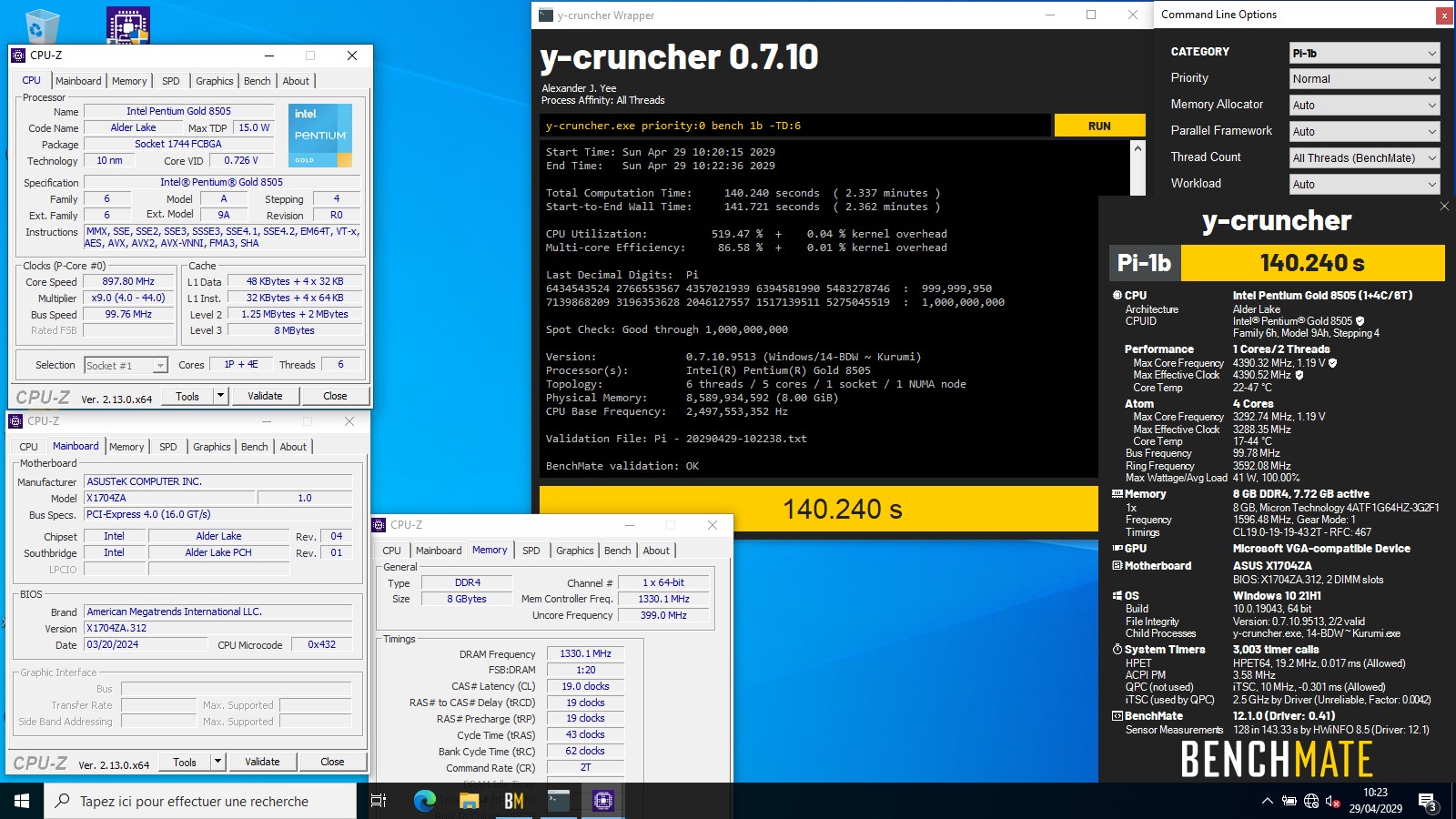This screenshot has height=819, width=1456.
Task: Click the Level 3 cache value 8 MBytes
Action: pos(294,330)
